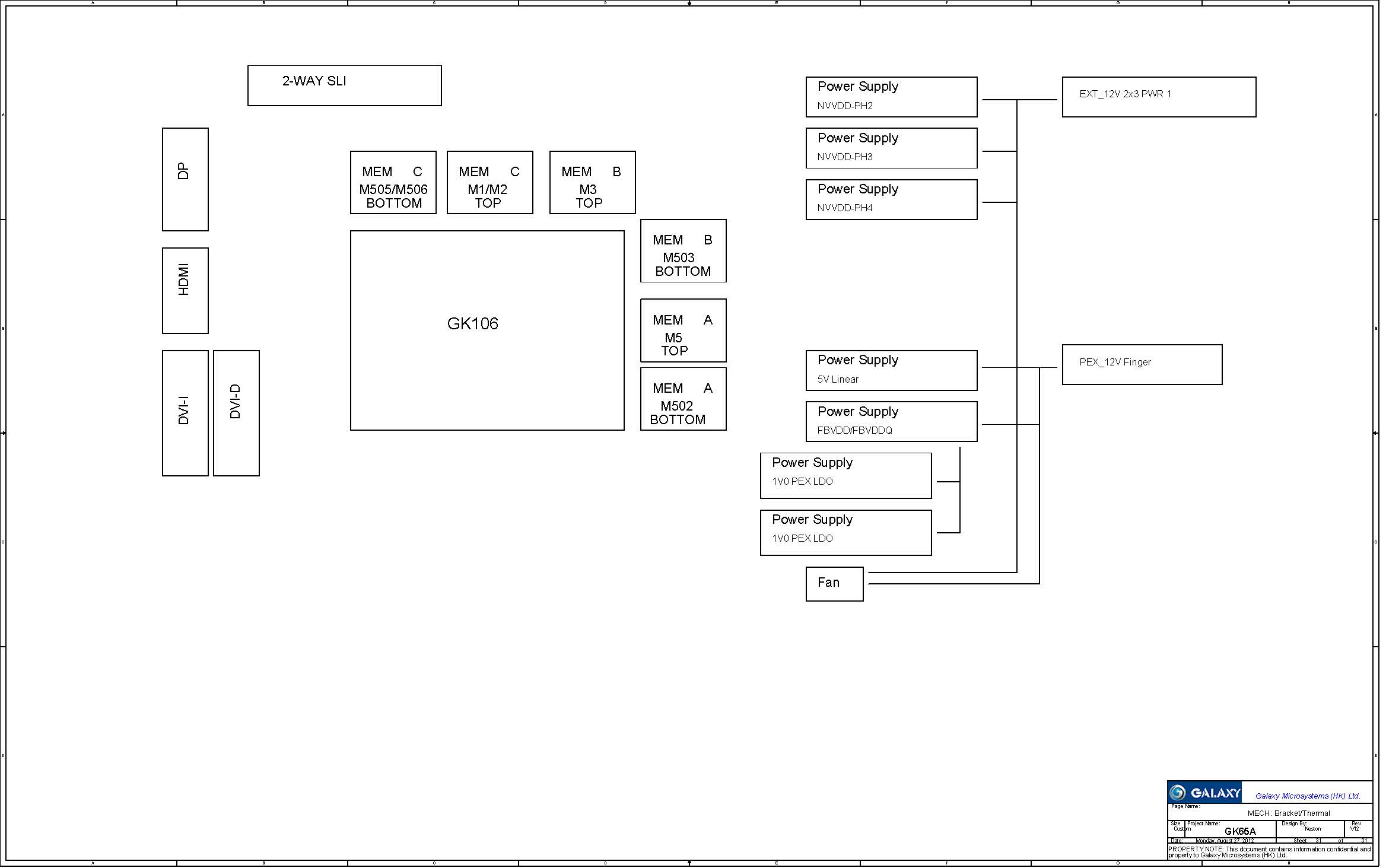
Task: Click MEM B M3 TOP block
Action: [592, 182]
